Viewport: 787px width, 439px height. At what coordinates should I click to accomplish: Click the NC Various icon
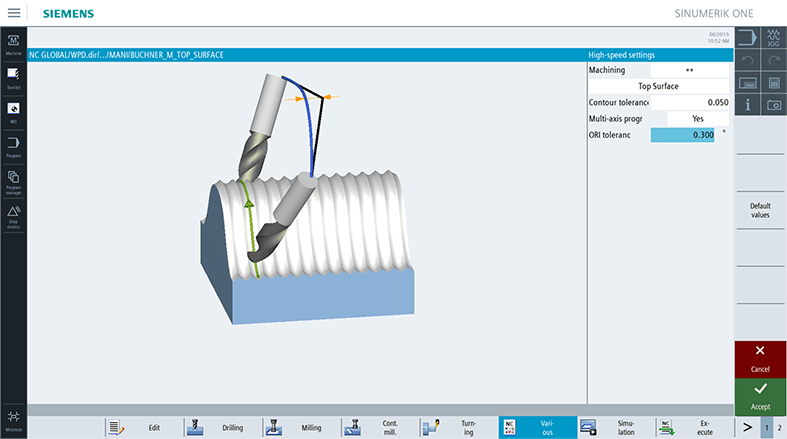pyautogui.click(x=509, y=427)
